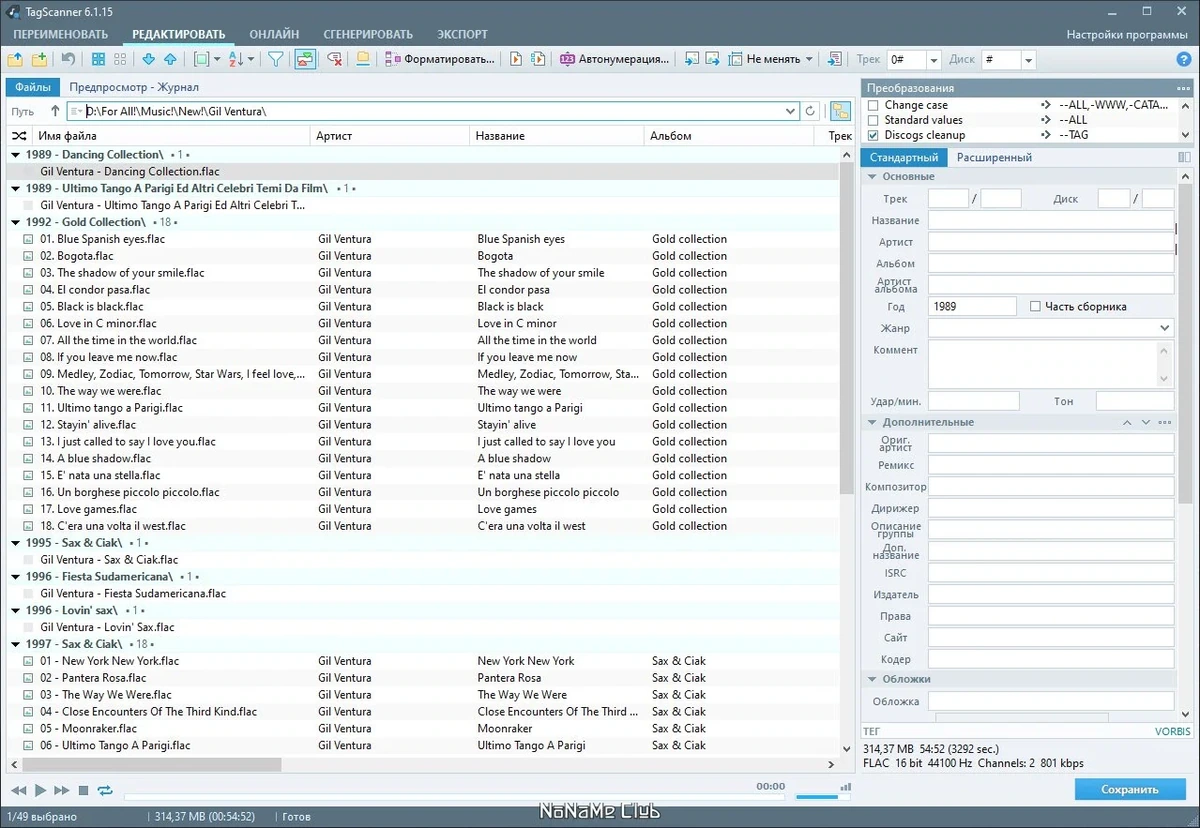The width and height of the screenshot is (1200, 828).
Task: Uncheck the Discogs cleanup checkbox
Action: [x=873, y=135]
